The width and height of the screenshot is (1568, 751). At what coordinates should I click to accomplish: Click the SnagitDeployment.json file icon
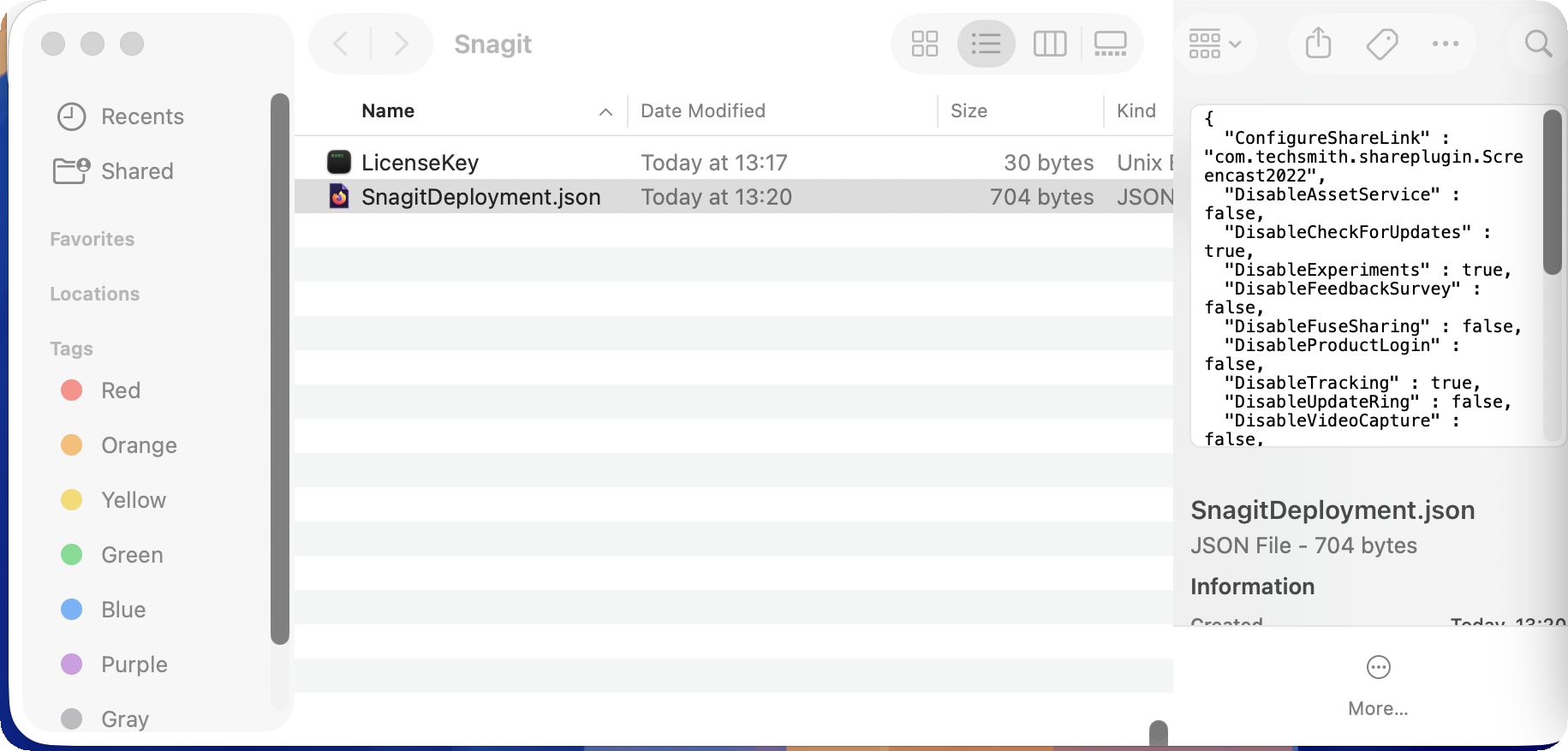coord(339,196)
